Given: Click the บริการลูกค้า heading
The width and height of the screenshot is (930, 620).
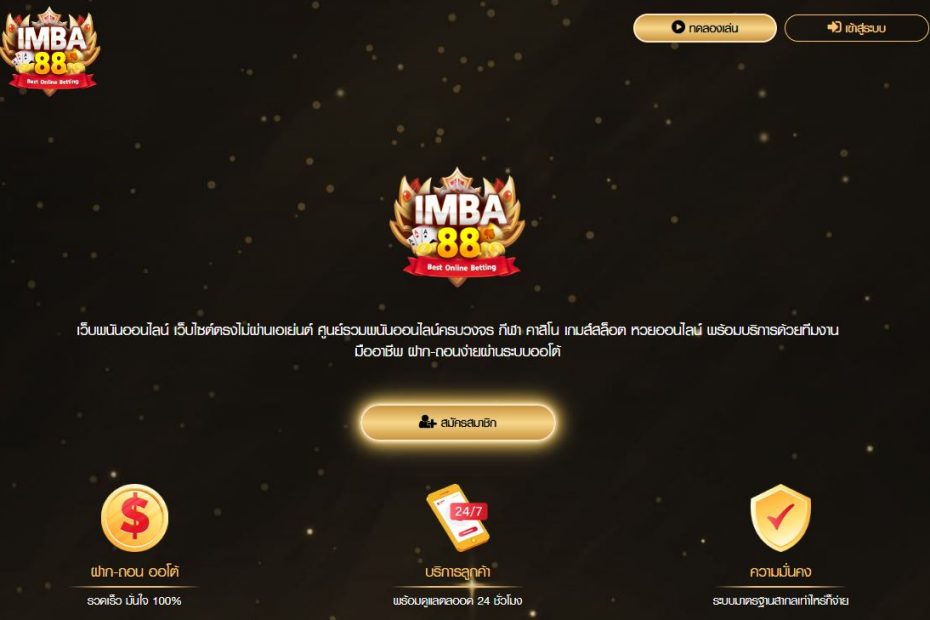Looking at the screenshot, I should point(457,572).
